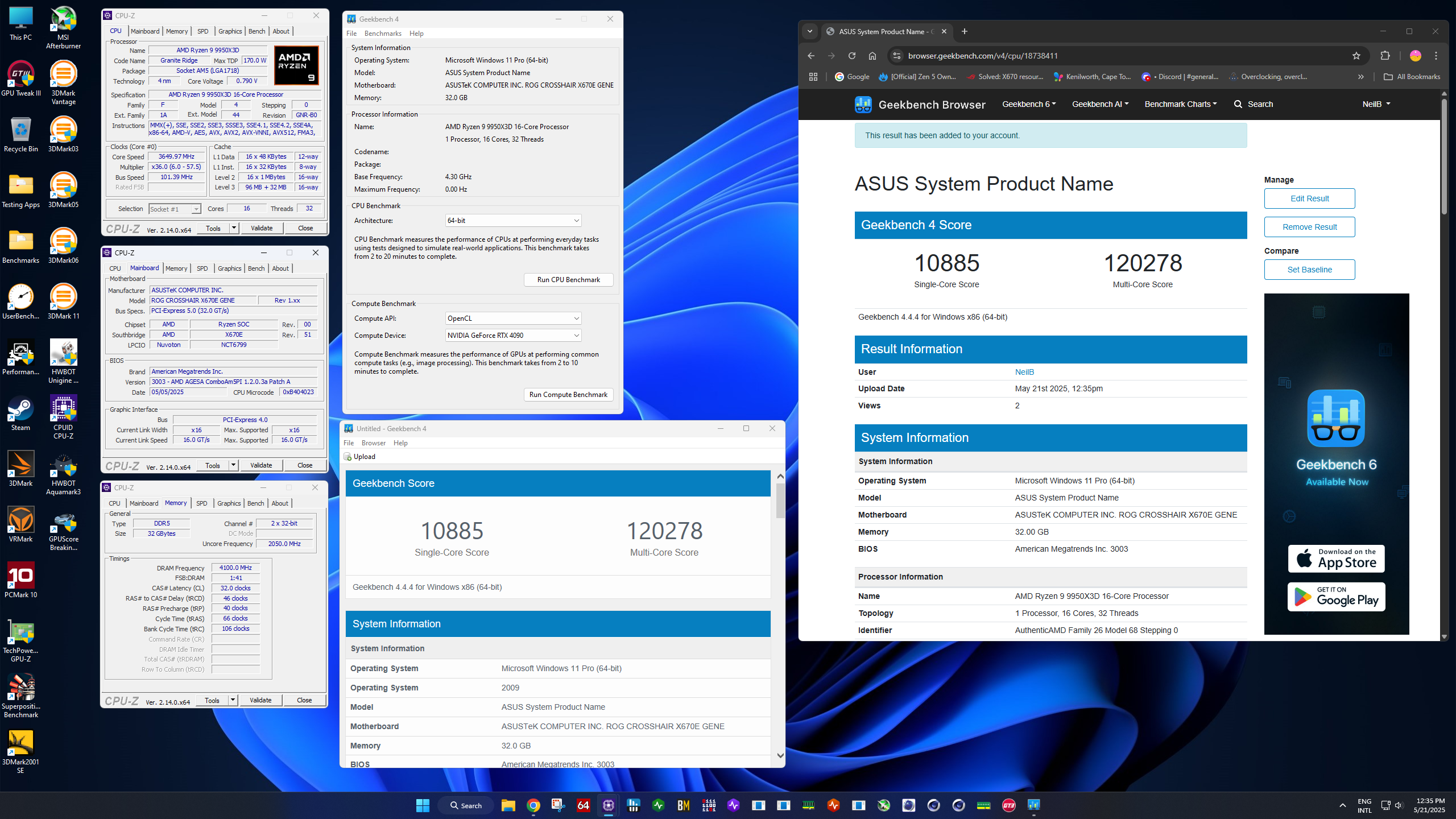Screen dimensions: 1456x819
Task: Click Run CPU Benchmark button
Action: pos(568,279)
